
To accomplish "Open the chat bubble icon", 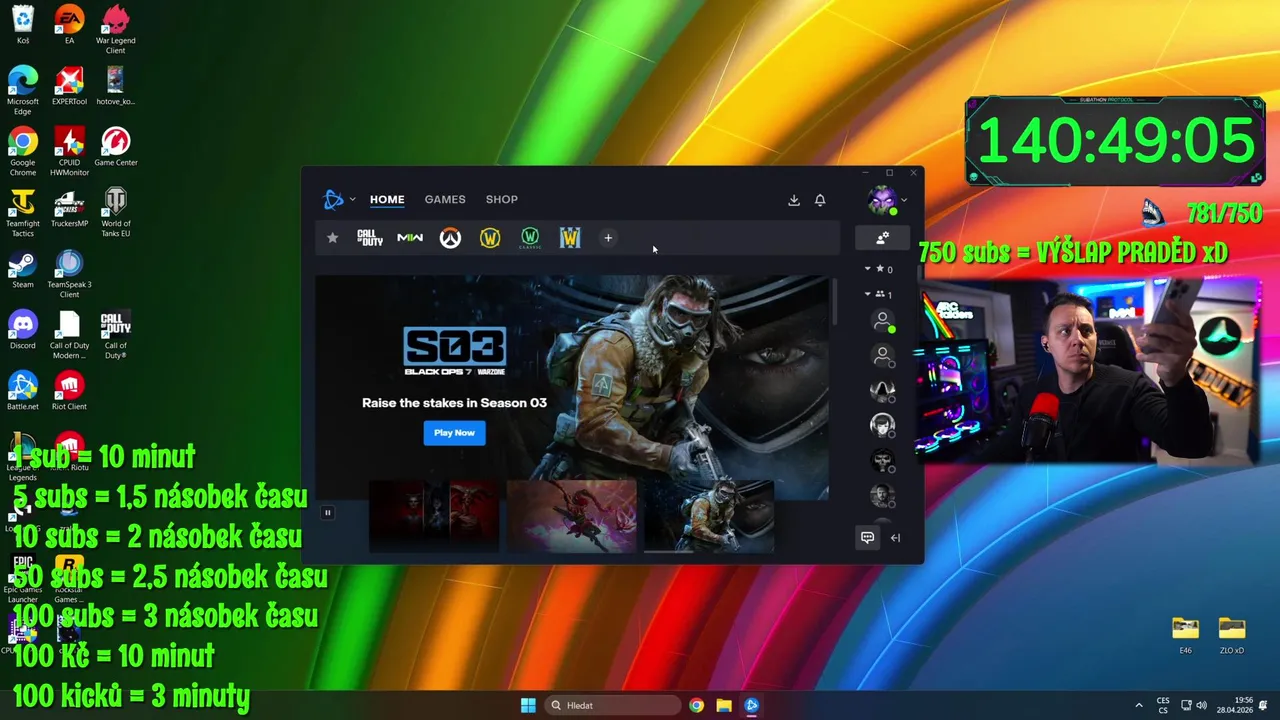I will click(x=868, y=538).
